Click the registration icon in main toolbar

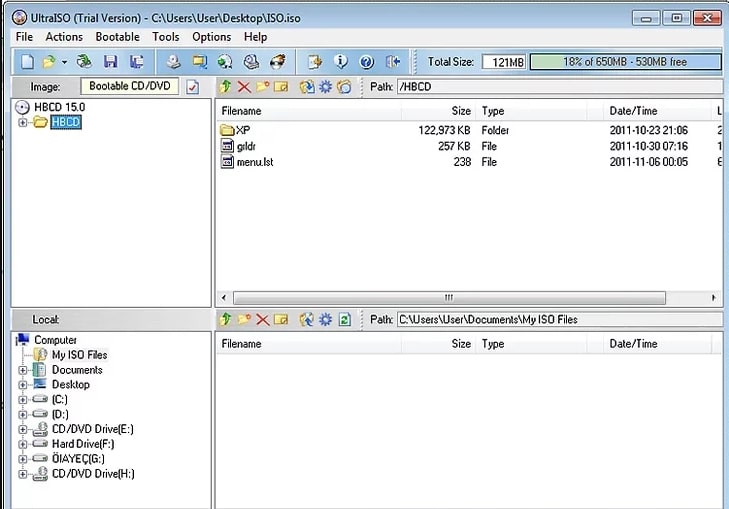[315, 62]
